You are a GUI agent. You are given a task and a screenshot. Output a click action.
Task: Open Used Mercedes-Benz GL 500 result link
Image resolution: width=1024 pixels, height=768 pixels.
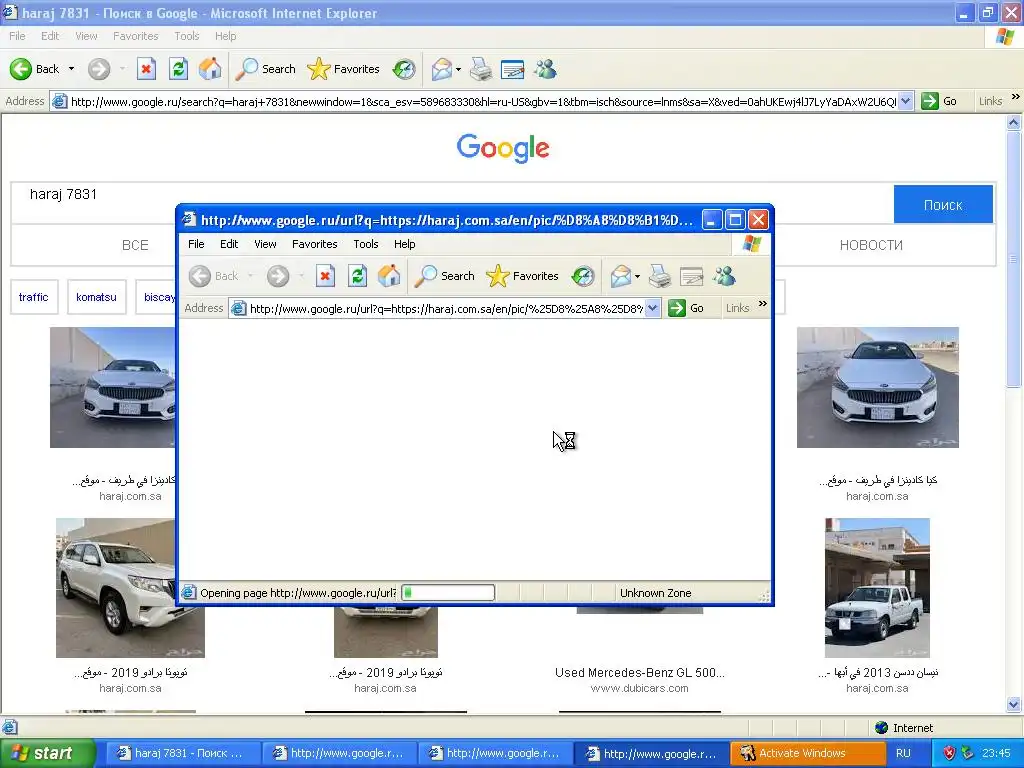tap(639, 672)
